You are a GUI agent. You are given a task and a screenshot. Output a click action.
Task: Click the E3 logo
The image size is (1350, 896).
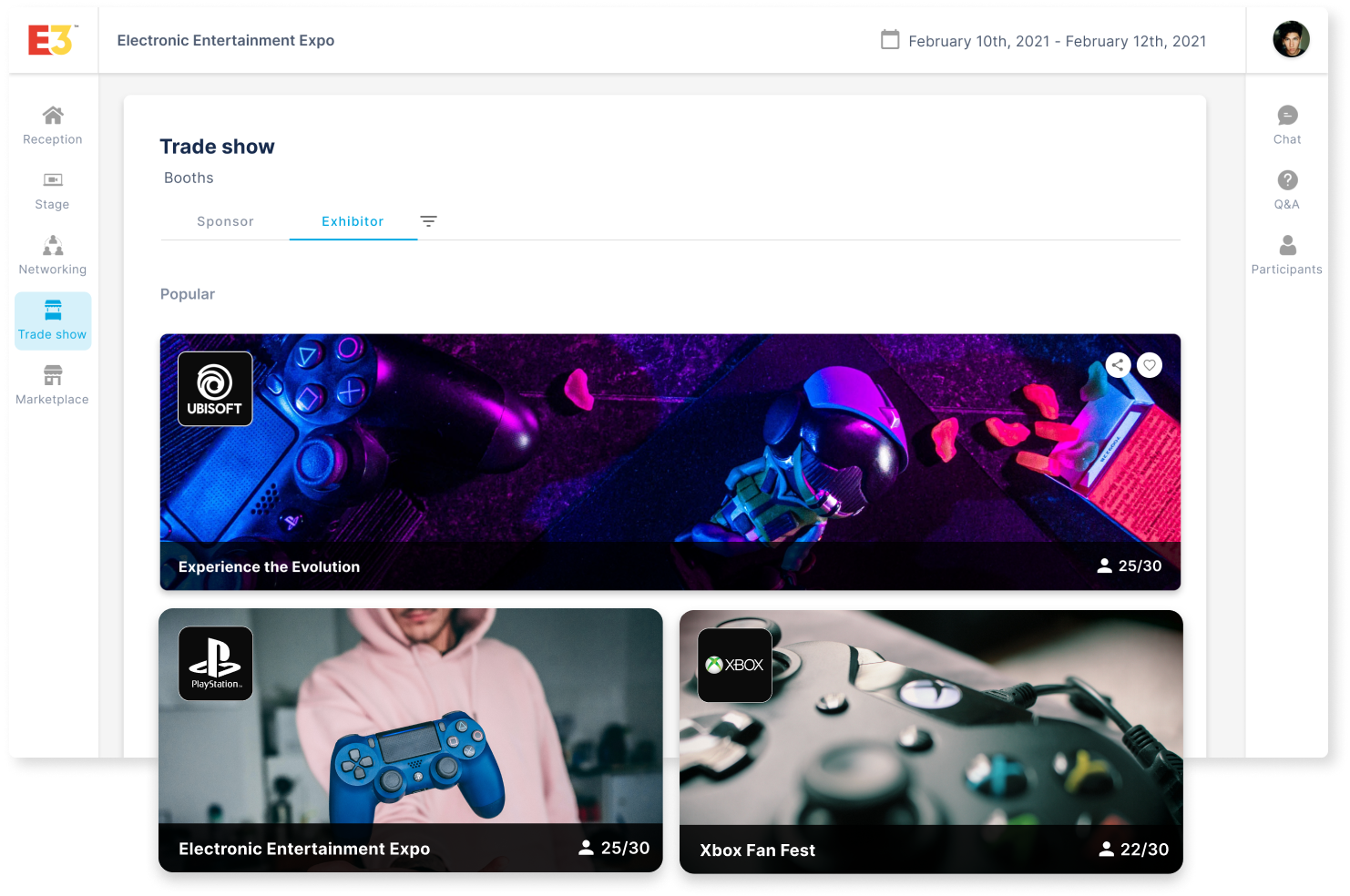[53, 40]
